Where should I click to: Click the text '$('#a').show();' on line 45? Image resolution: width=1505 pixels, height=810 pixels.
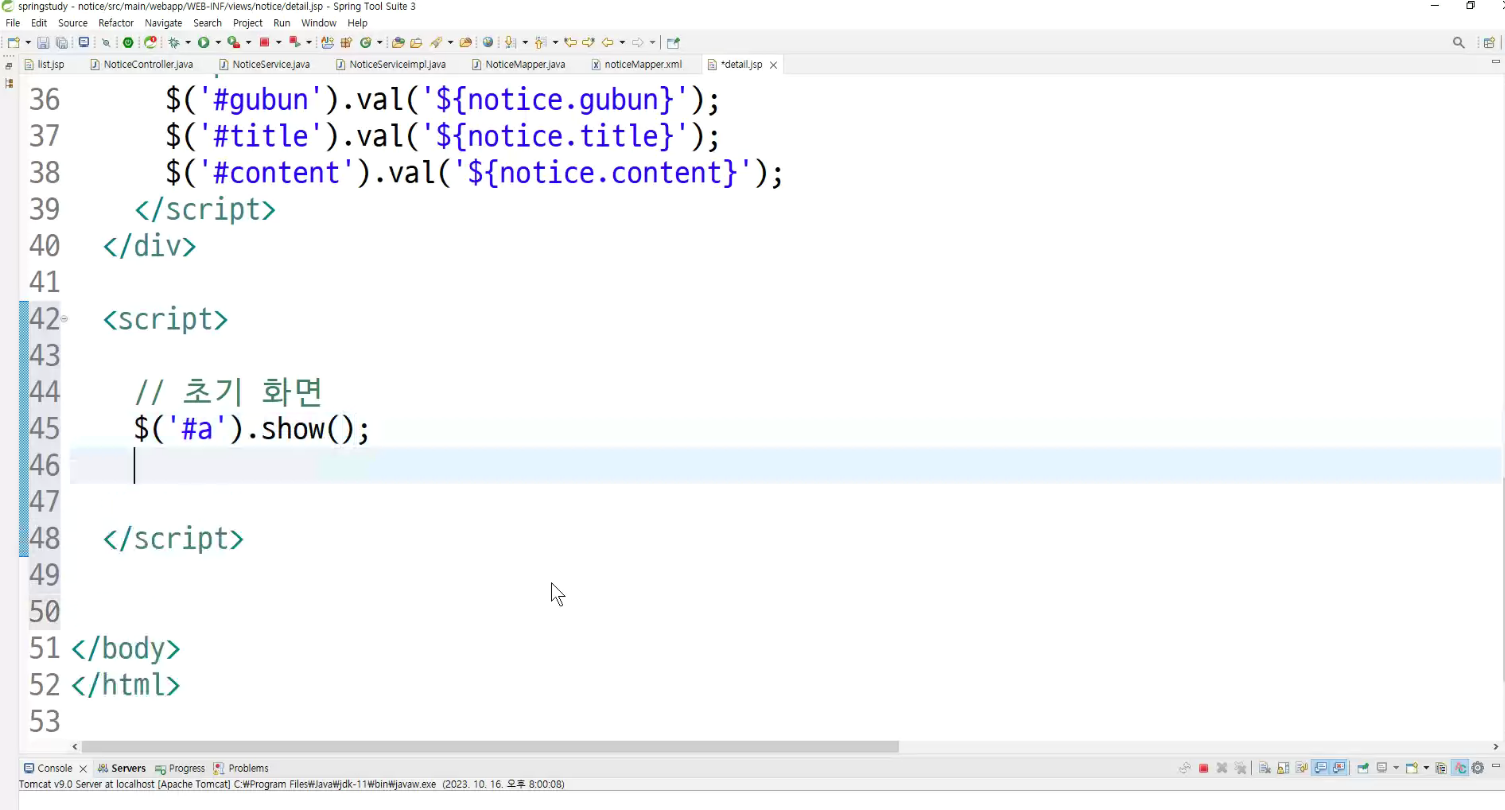[252, 429]
